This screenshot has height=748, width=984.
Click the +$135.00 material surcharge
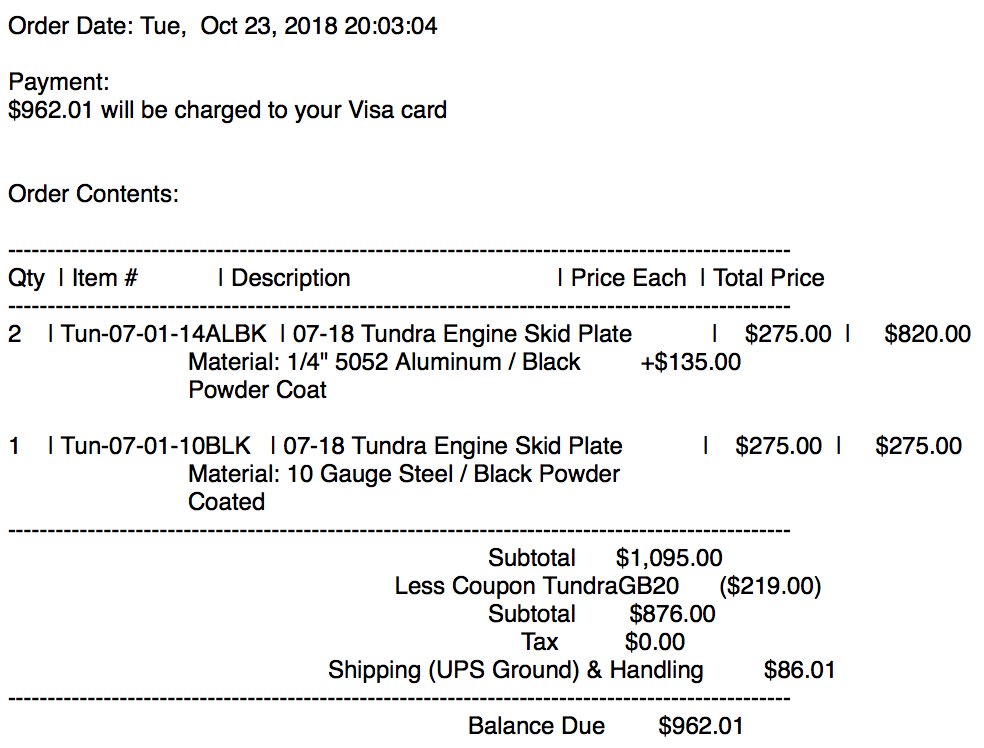click(x=690, y=362)
